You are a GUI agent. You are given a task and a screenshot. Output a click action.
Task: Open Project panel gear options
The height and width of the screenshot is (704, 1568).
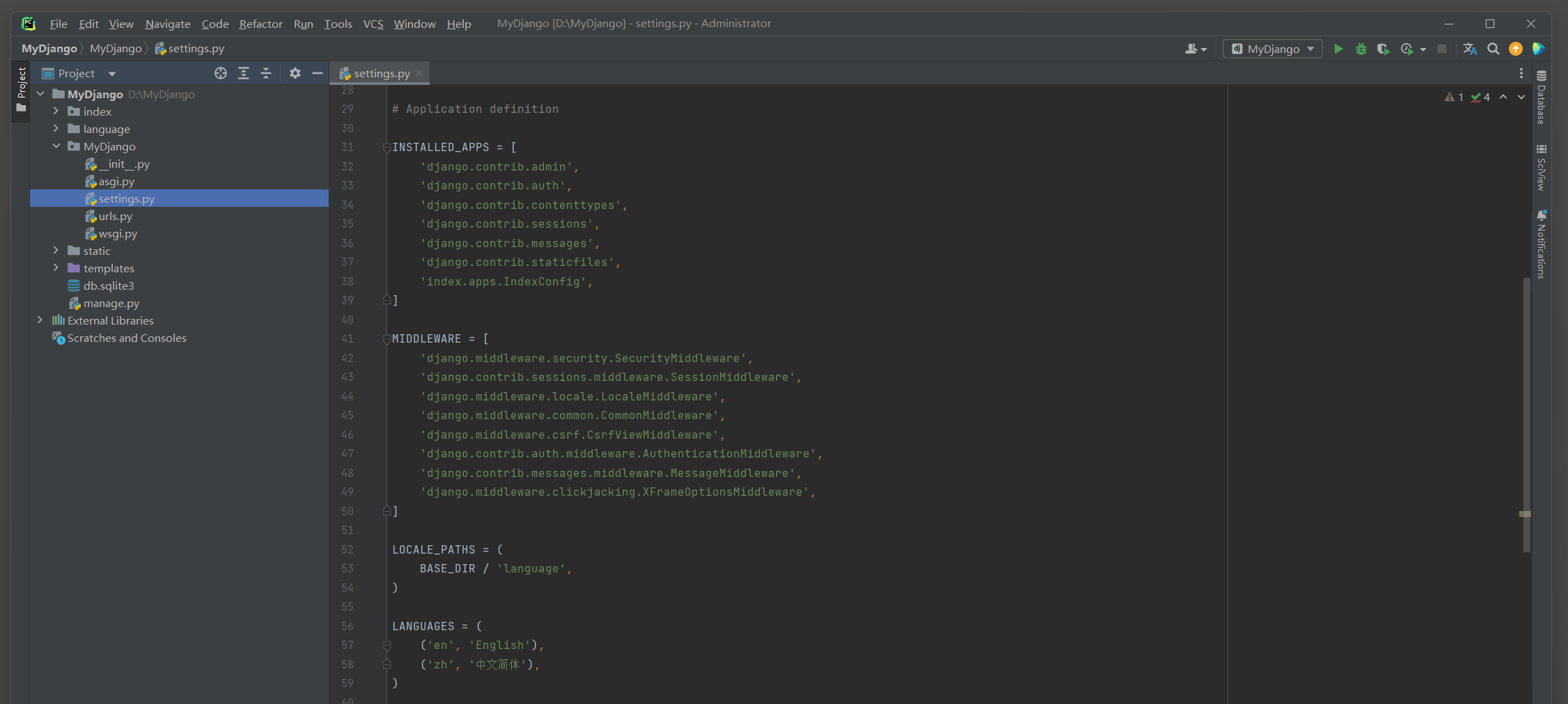(x=295, y=73)
